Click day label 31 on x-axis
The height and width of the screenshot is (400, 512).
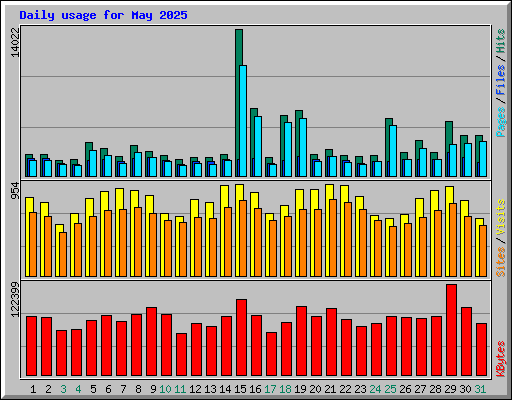(x=480, y=389)
